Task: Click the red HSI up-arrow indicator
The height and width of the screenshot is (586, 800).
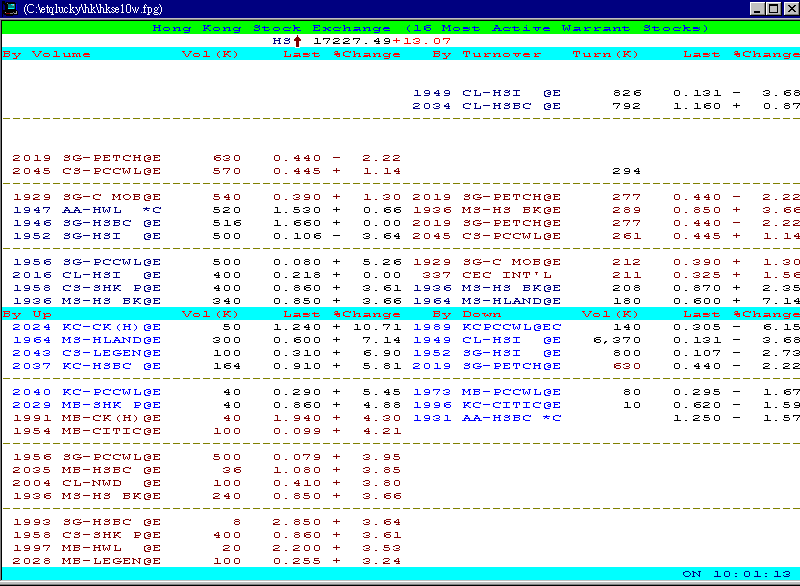Action: [297, 41]
